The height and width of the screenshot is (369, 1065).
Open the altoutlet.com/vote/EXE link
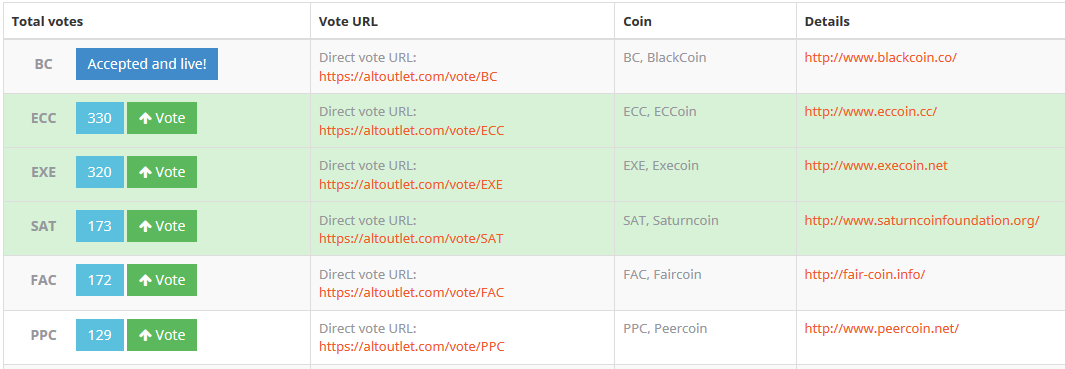[411, 184]
